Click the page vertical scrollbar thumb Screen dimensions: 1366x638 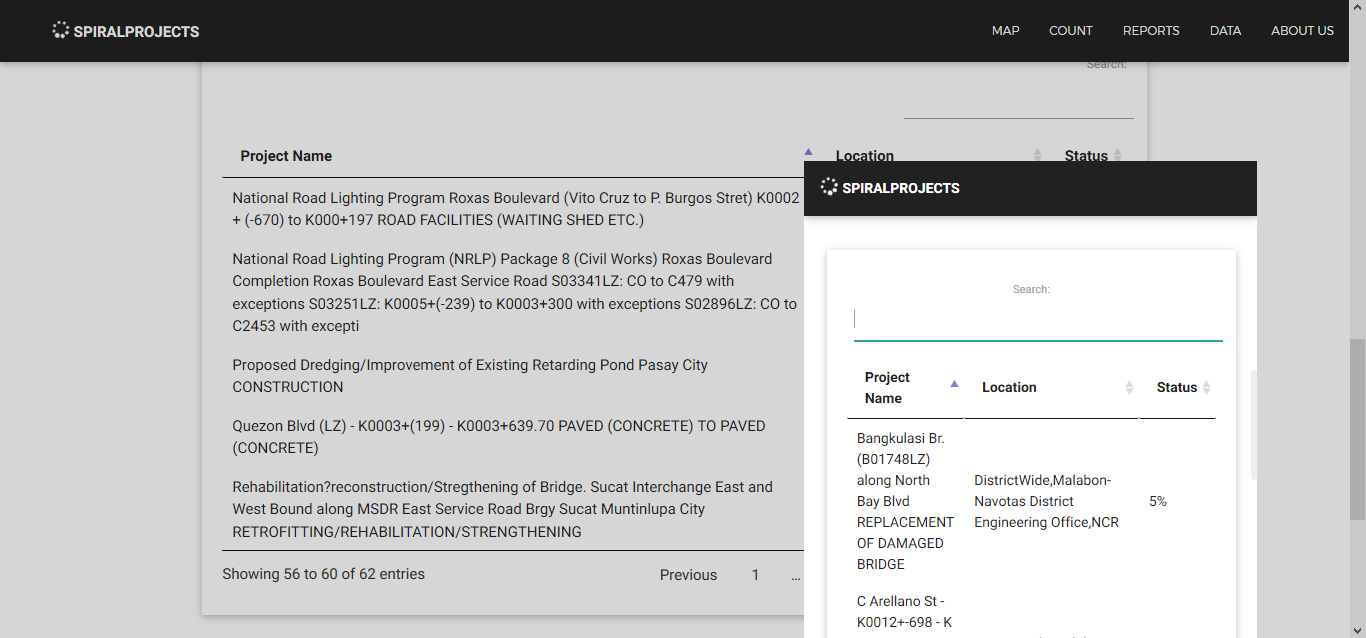click(x=1357, y=429)
